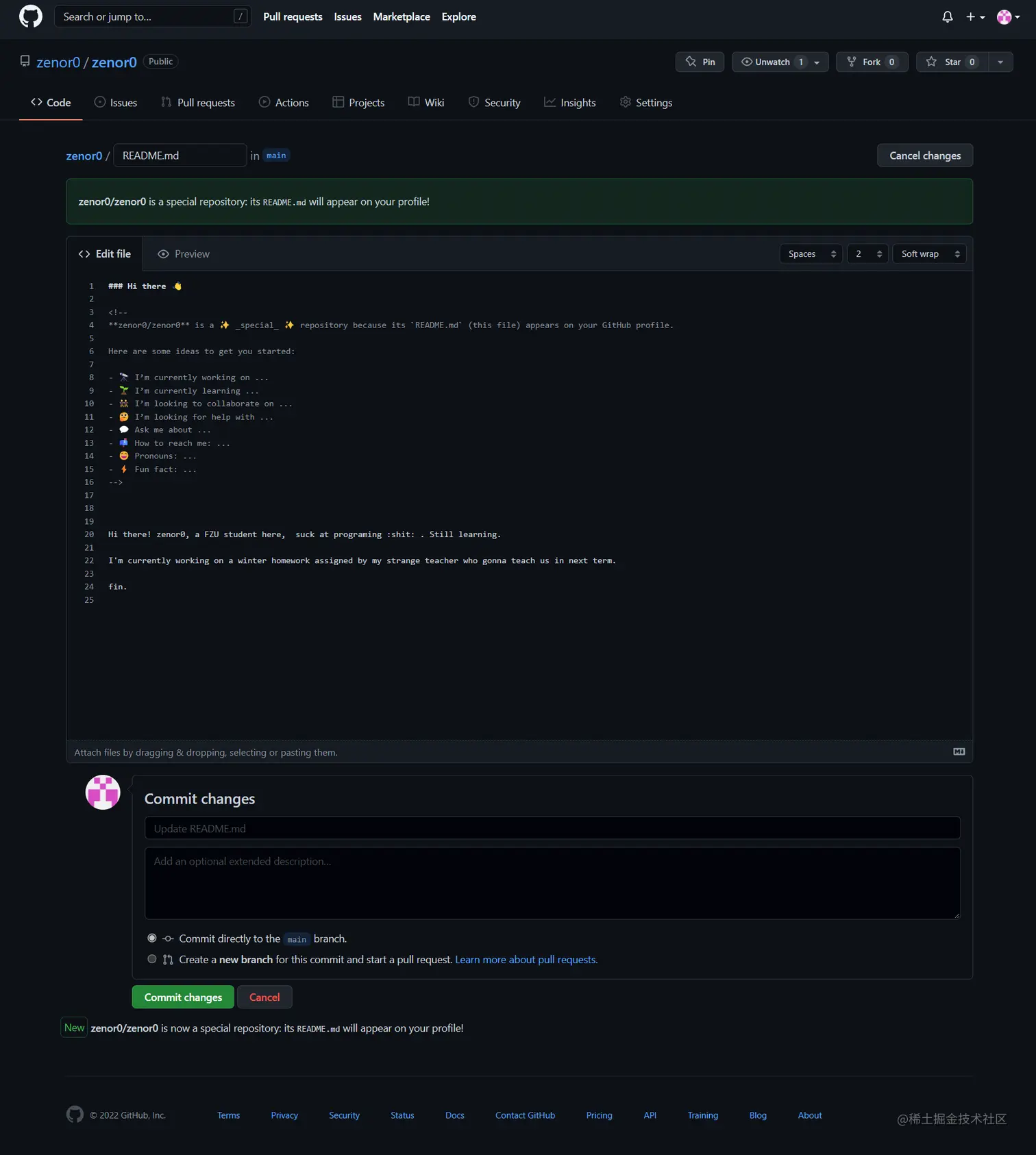Click the 'fin.' line in editor
This screenshot has height=1155, width=1036.
[118, 587]
